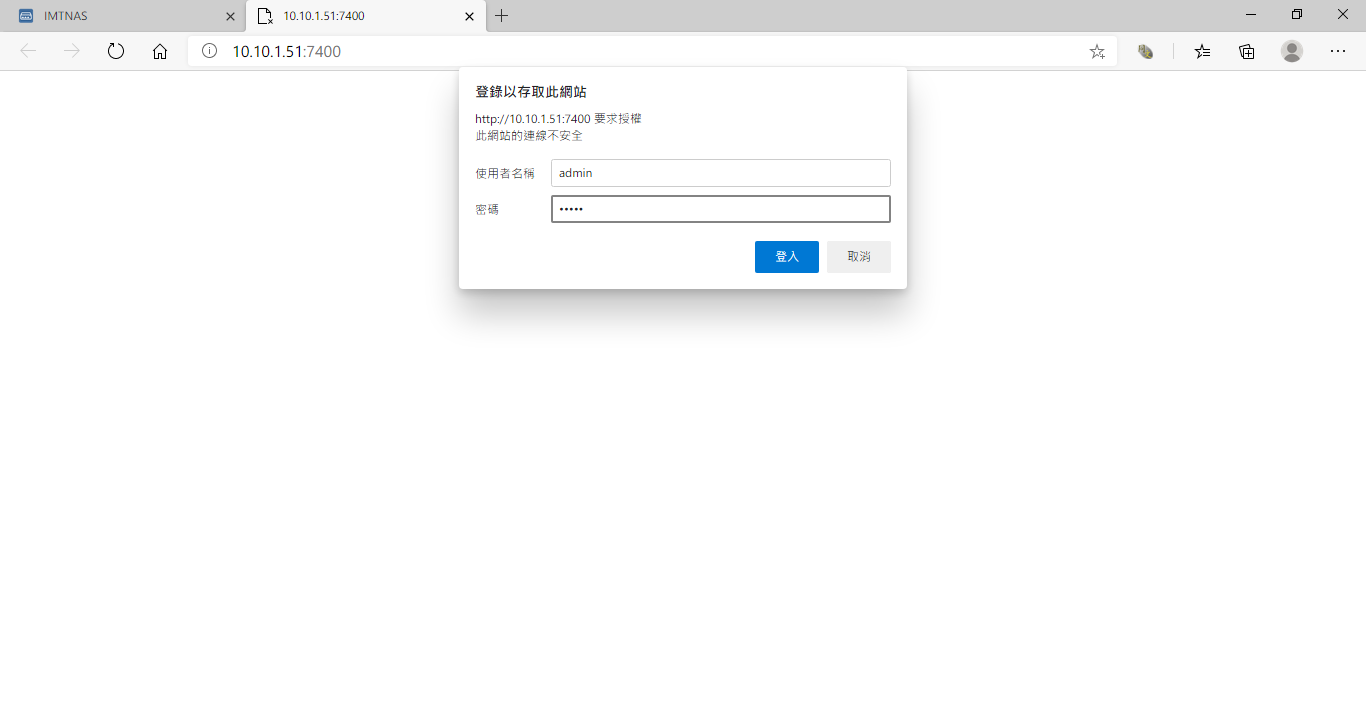Focus the password field
Screen dimensions: 1366x728
tap(721, 209)
